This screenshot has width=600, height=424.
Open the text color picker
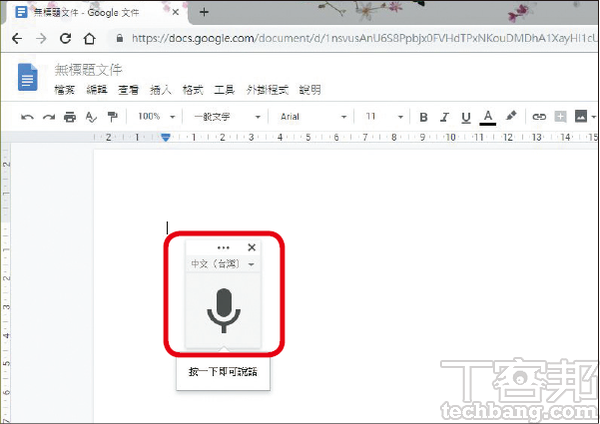pos(488,117)
